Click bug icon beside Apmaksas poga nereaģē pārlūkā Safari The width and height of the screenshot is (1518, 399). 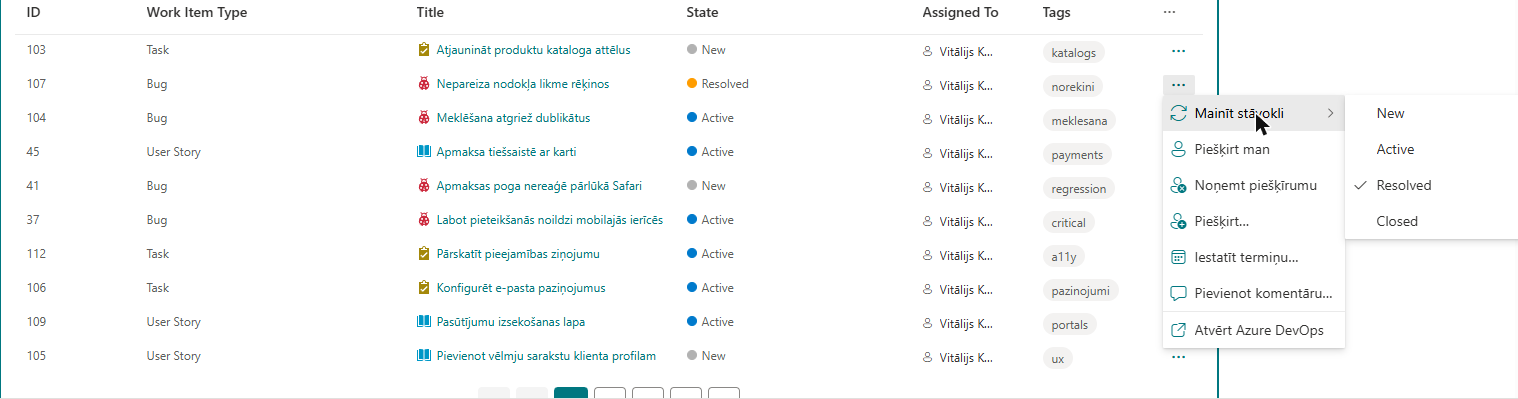(x=423, y=186)
